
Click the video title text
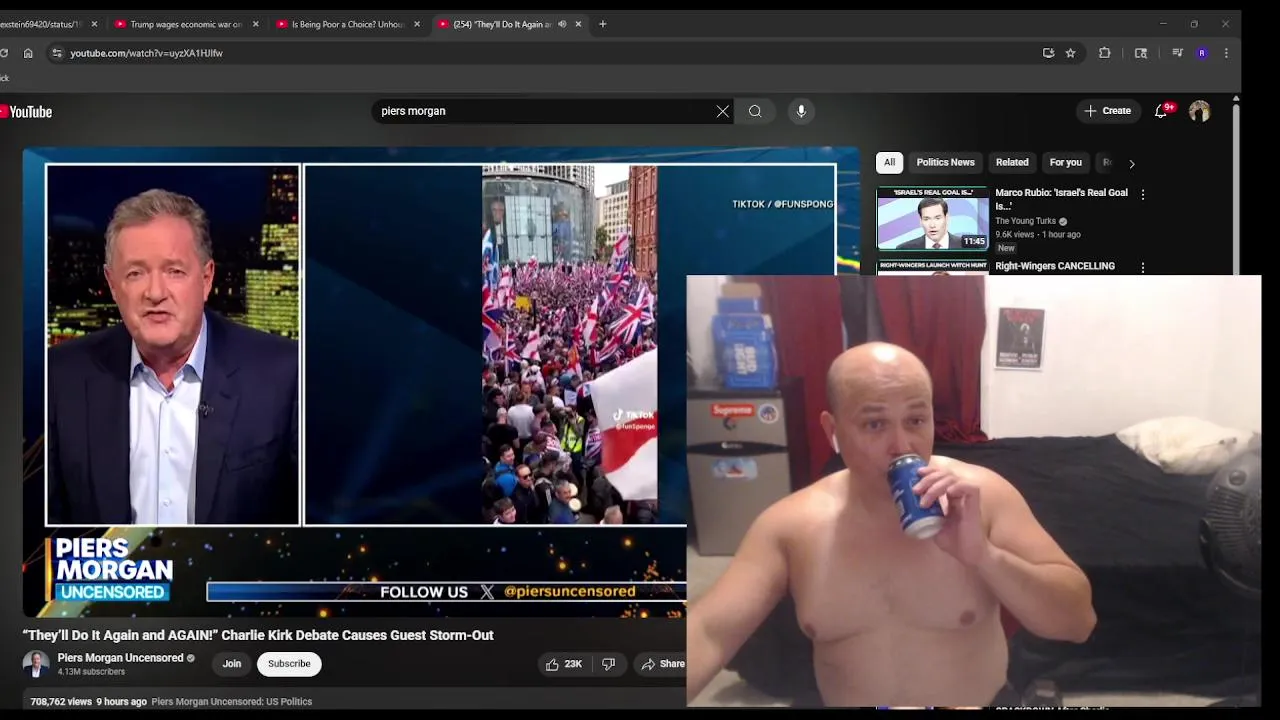[x=258, y=635]
